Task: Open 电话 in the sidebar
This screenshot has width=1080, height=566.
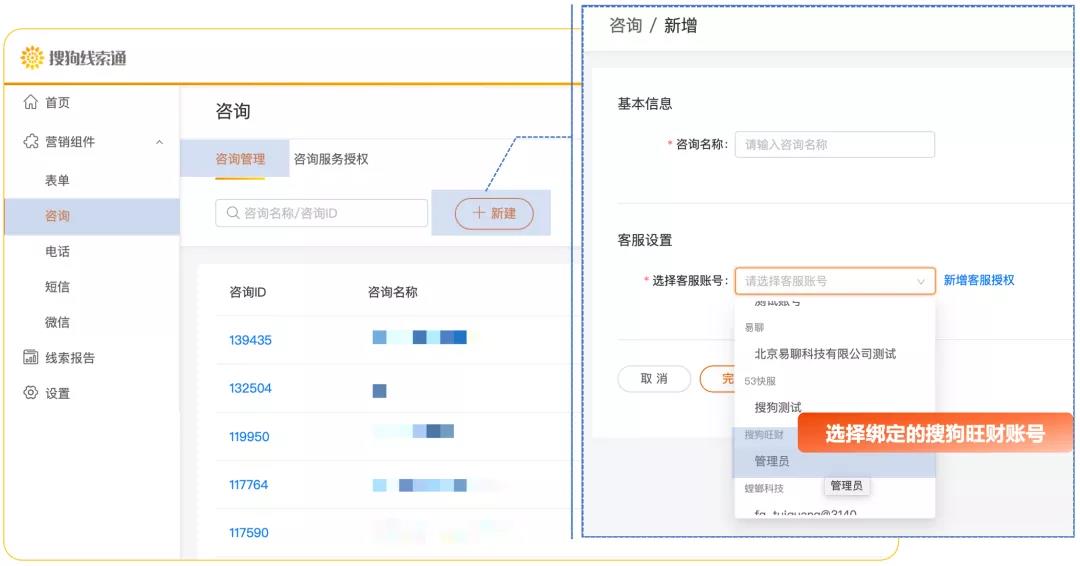Action: pos(57,251)
